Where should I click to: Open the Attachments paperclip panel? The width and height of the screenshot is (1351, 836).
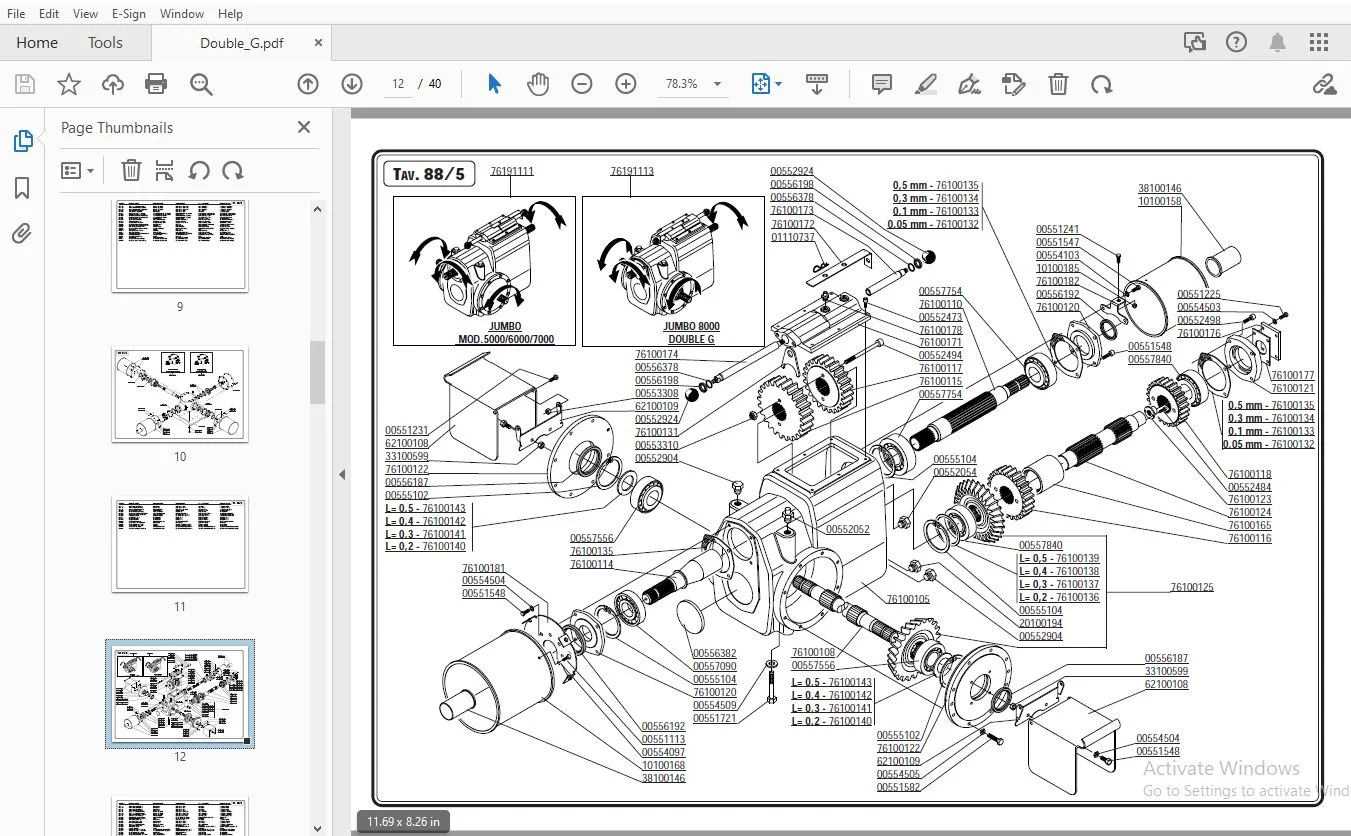click(22, 234)
